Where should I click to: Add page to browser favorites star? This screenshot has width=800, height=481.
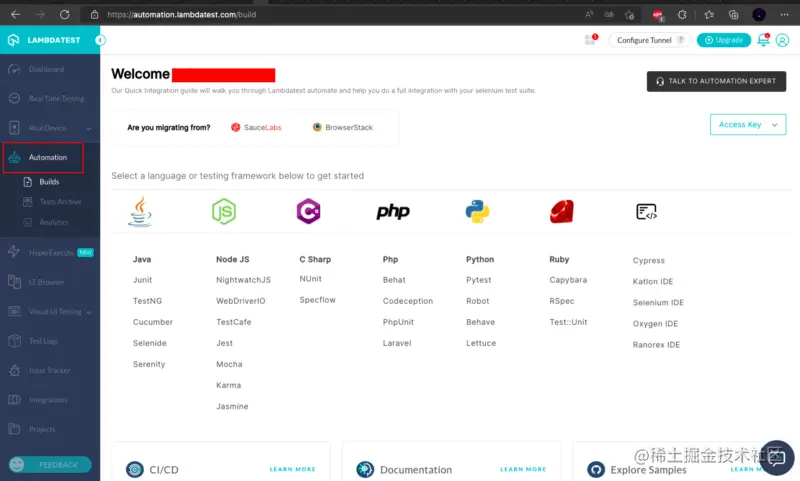point(630,15)
